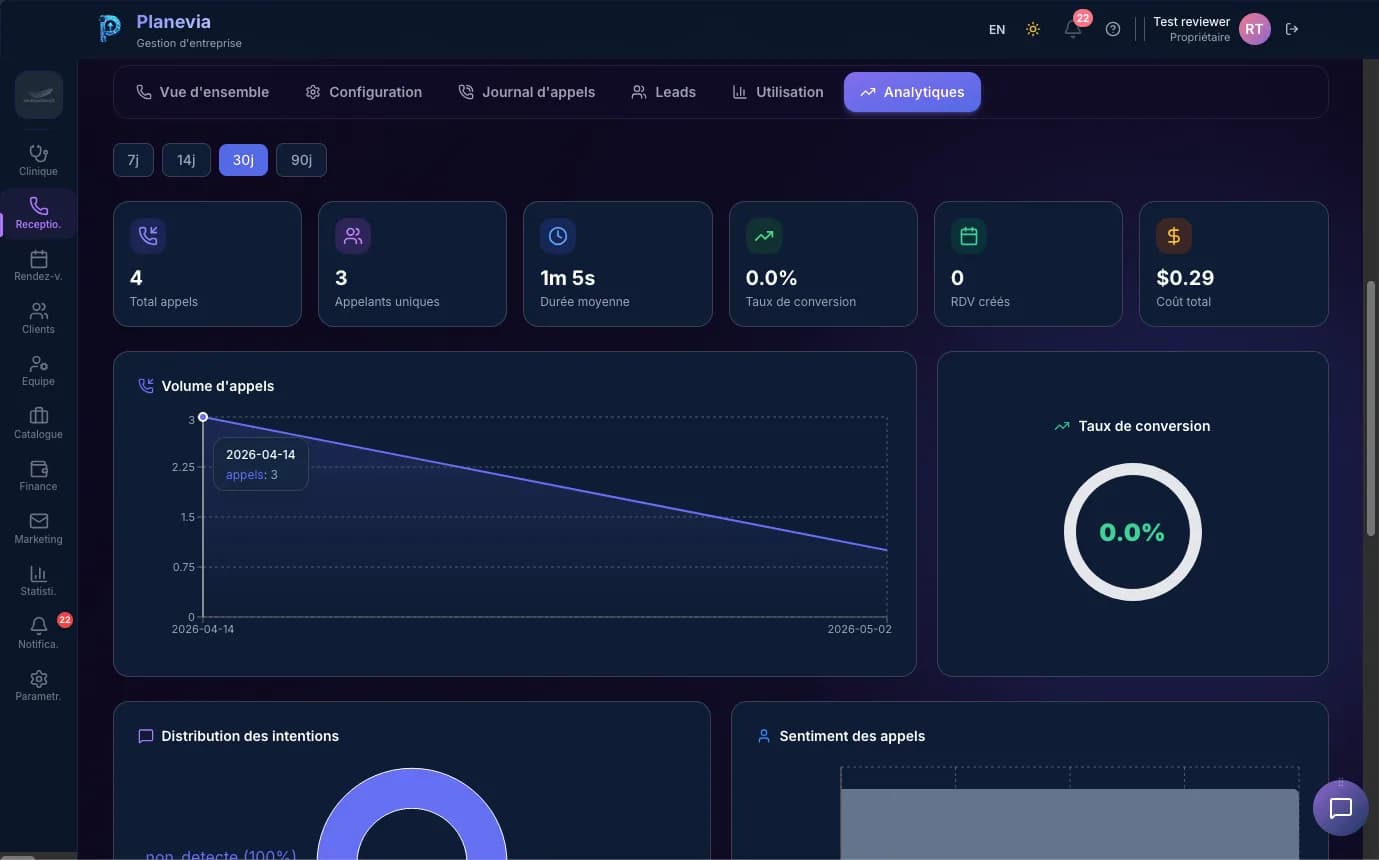Click the RDV créés stat card

click(1028, 264)
